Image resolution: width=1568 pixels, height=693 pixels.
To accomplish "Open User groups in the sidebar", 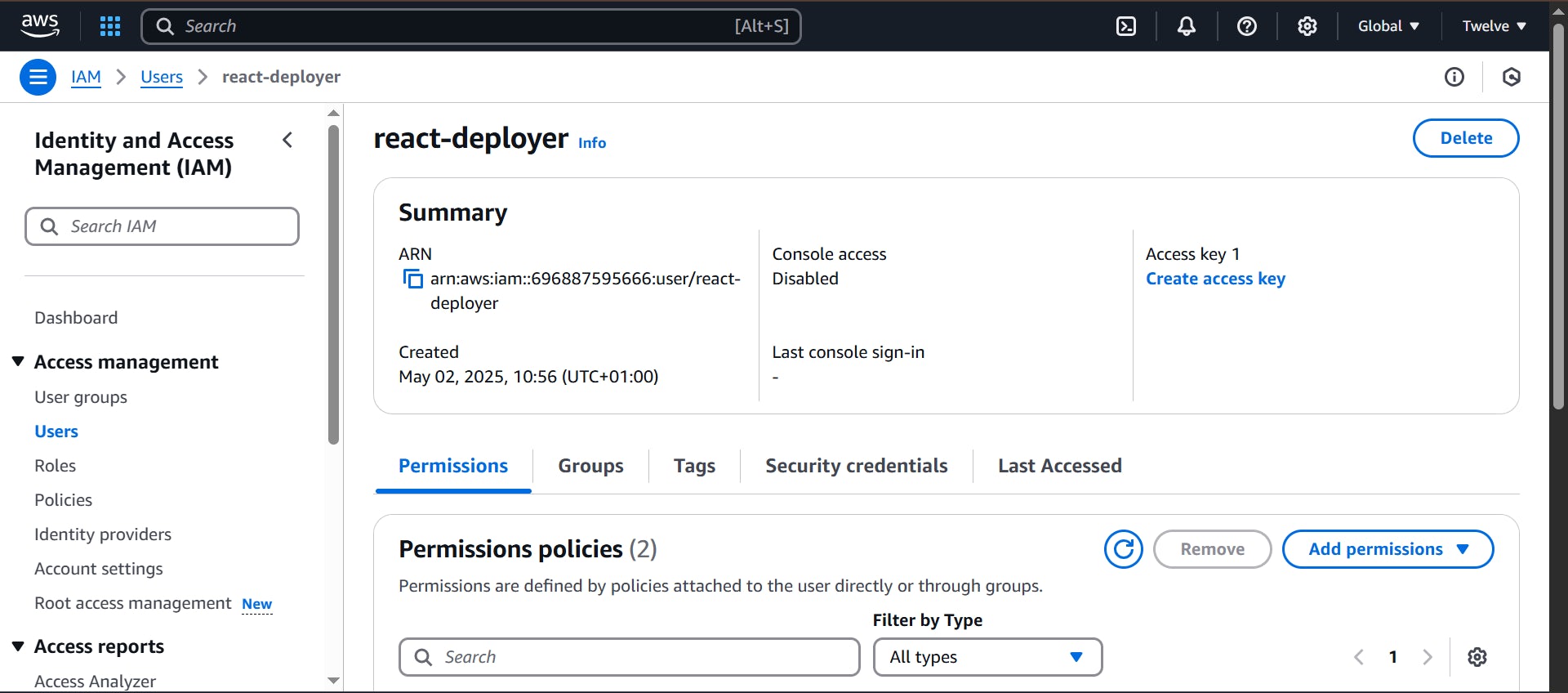I will click(x=81, y=397).
